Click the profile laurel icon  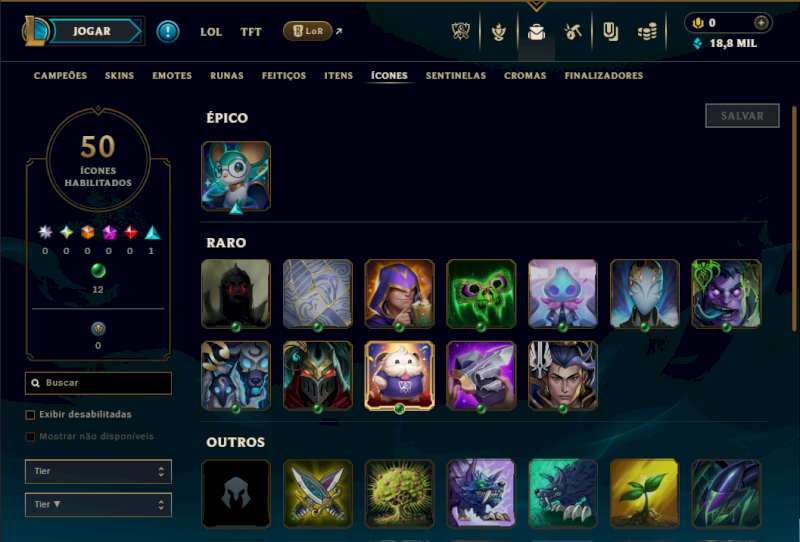point(498,32)
